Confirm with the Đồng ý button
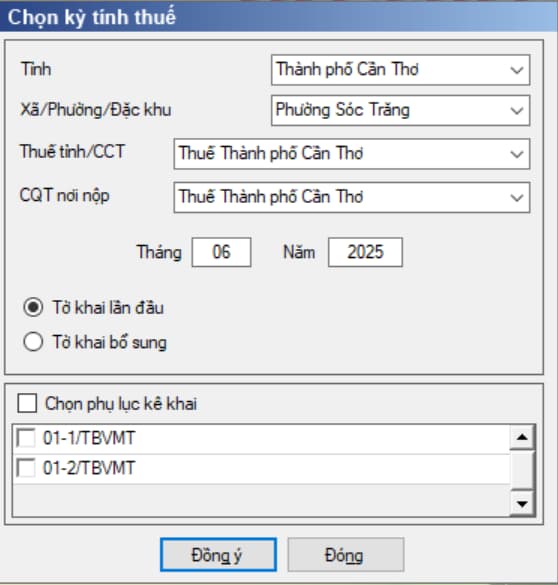 pyautogui.click(x=218, y=555)
